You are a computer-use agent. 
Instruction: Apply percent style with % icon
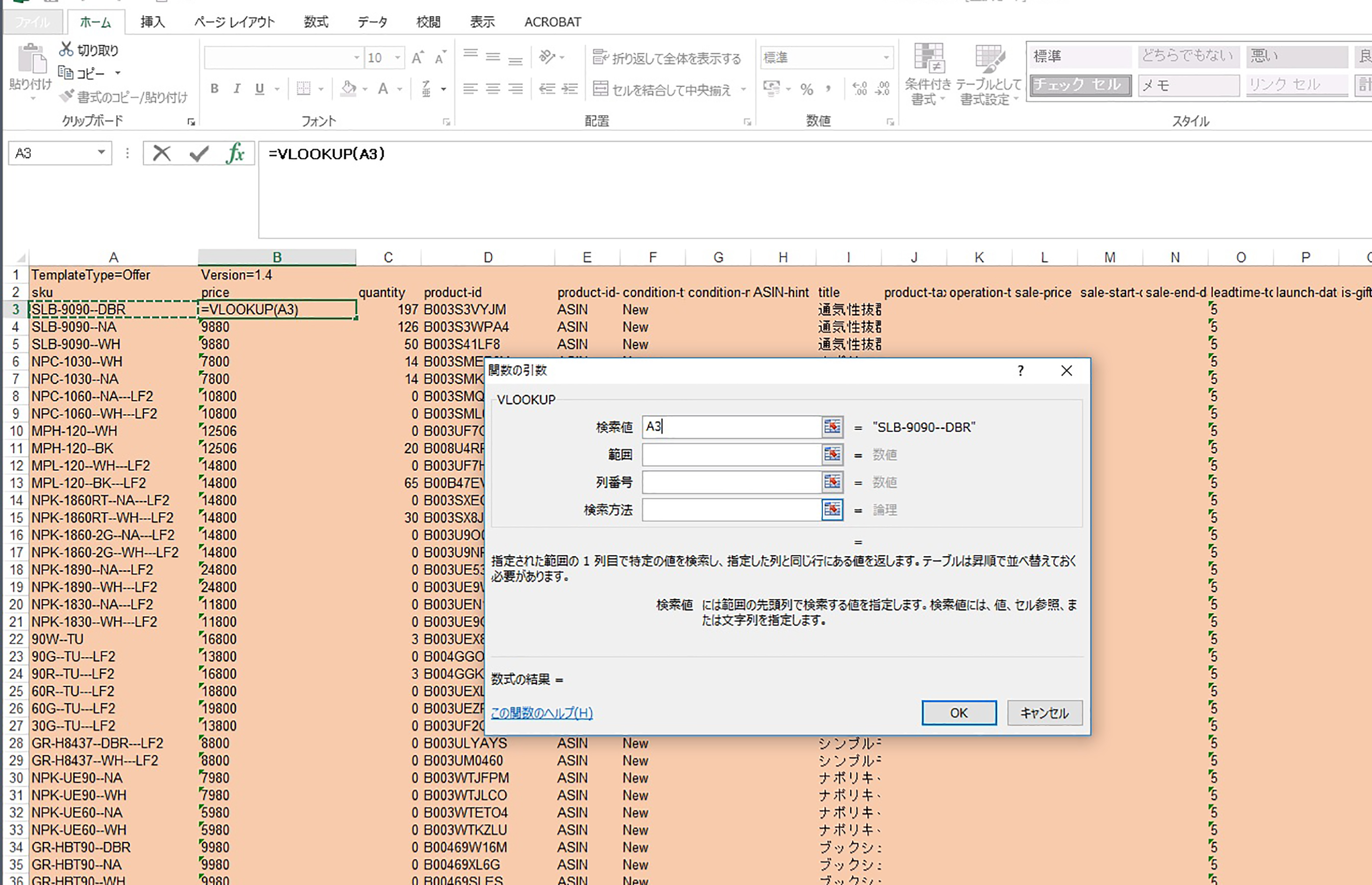pos(807,89)
